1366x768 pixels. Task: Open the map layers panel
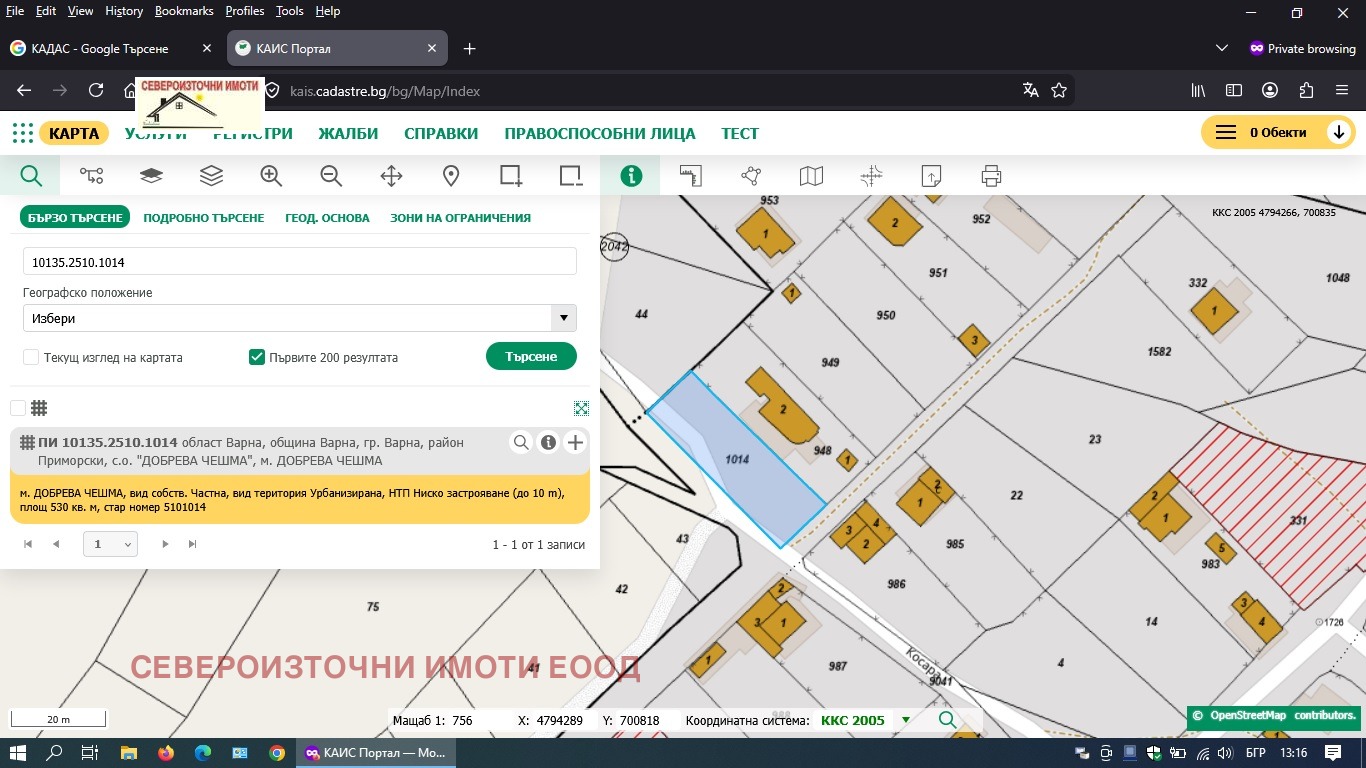click(211, 175)
